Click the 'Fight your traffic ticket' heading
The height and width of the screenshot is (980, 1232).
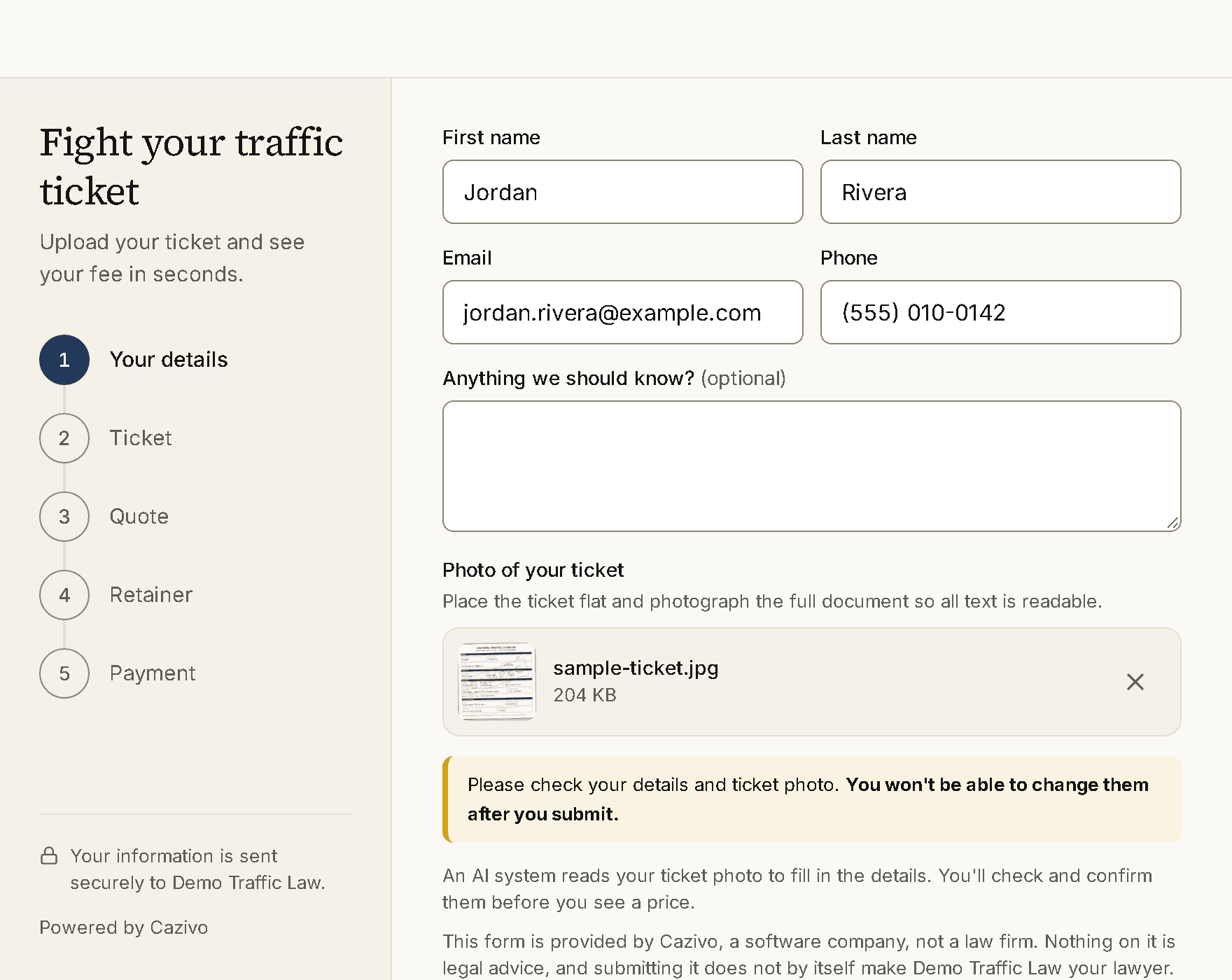[191, 167]
